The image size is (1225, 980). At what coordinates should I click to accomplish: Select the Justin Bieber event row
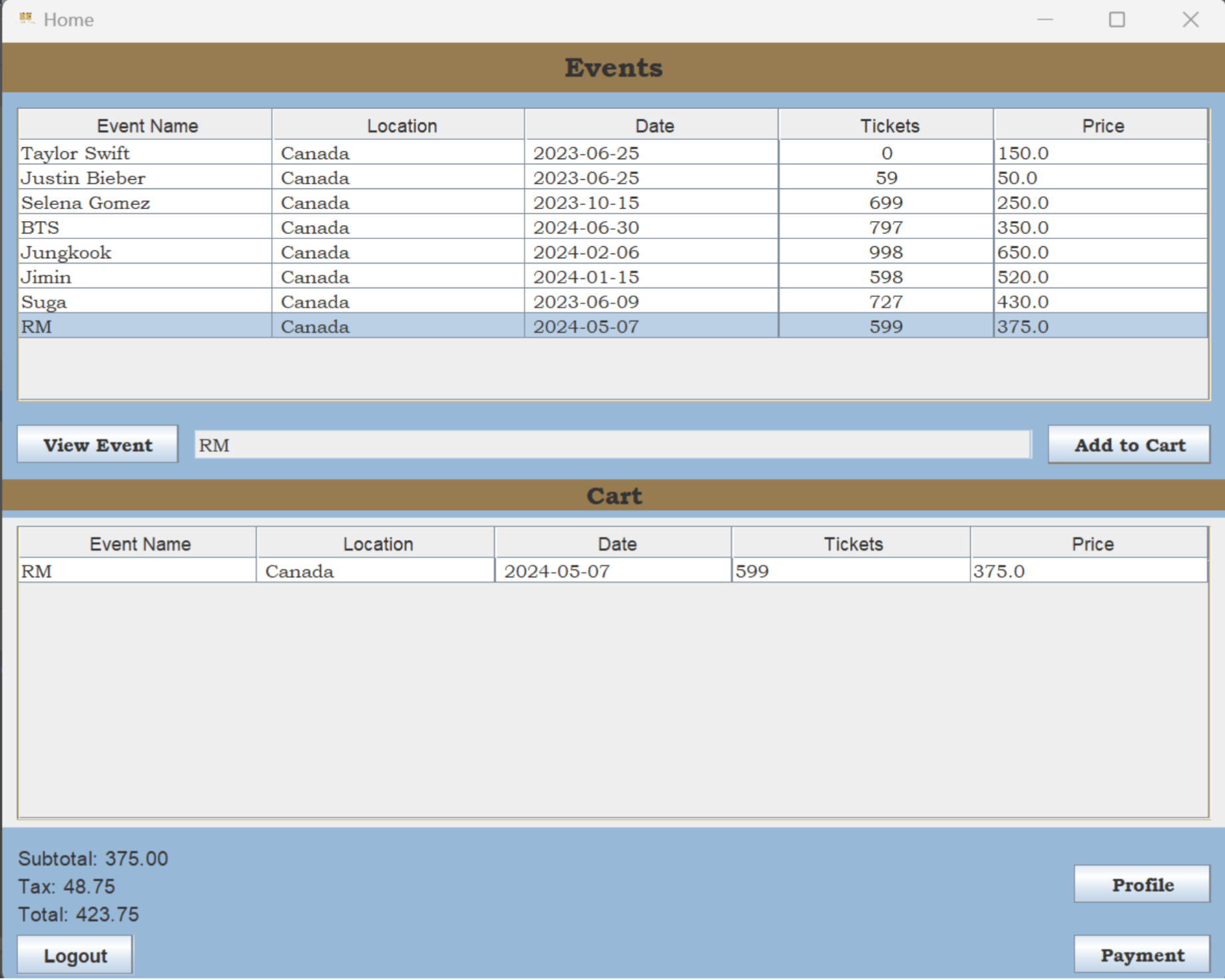613,177
